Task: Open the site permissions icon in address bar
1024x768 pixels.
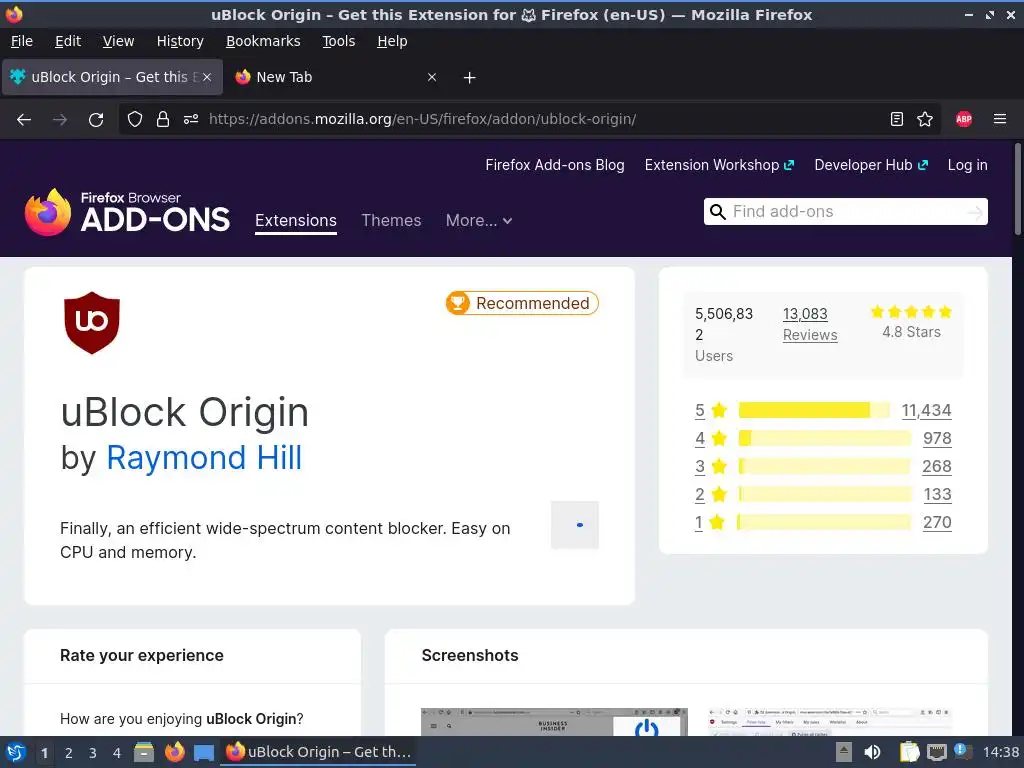Action: 191,120
